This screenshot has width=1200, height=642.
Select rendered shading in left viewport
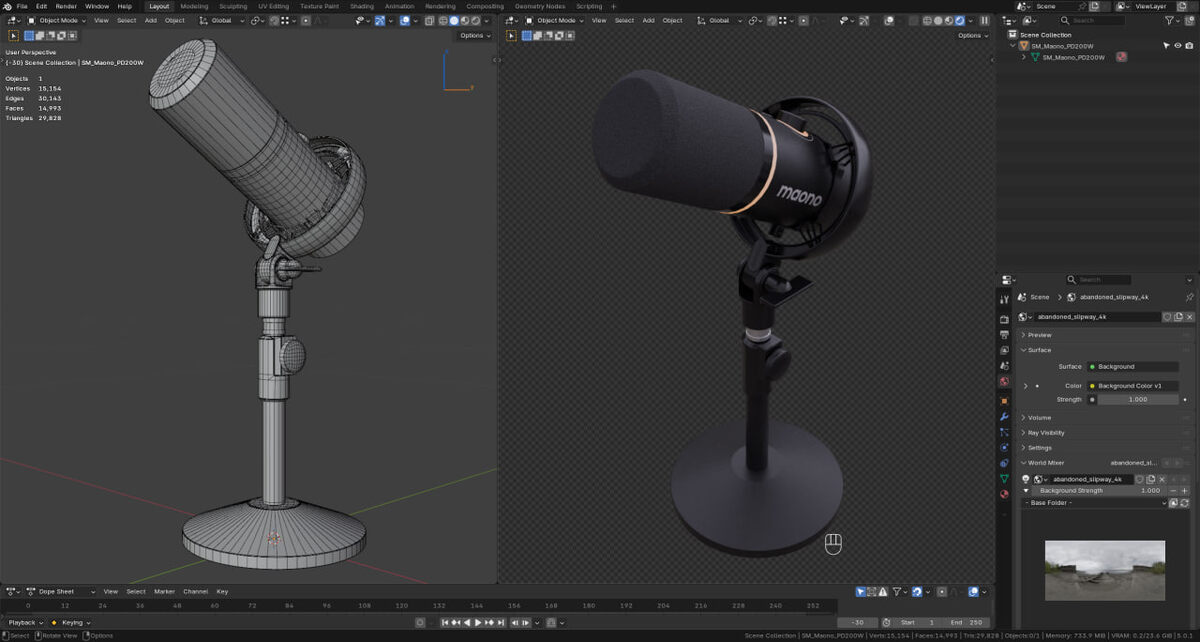pyautogui.click(x=475, y=20)
